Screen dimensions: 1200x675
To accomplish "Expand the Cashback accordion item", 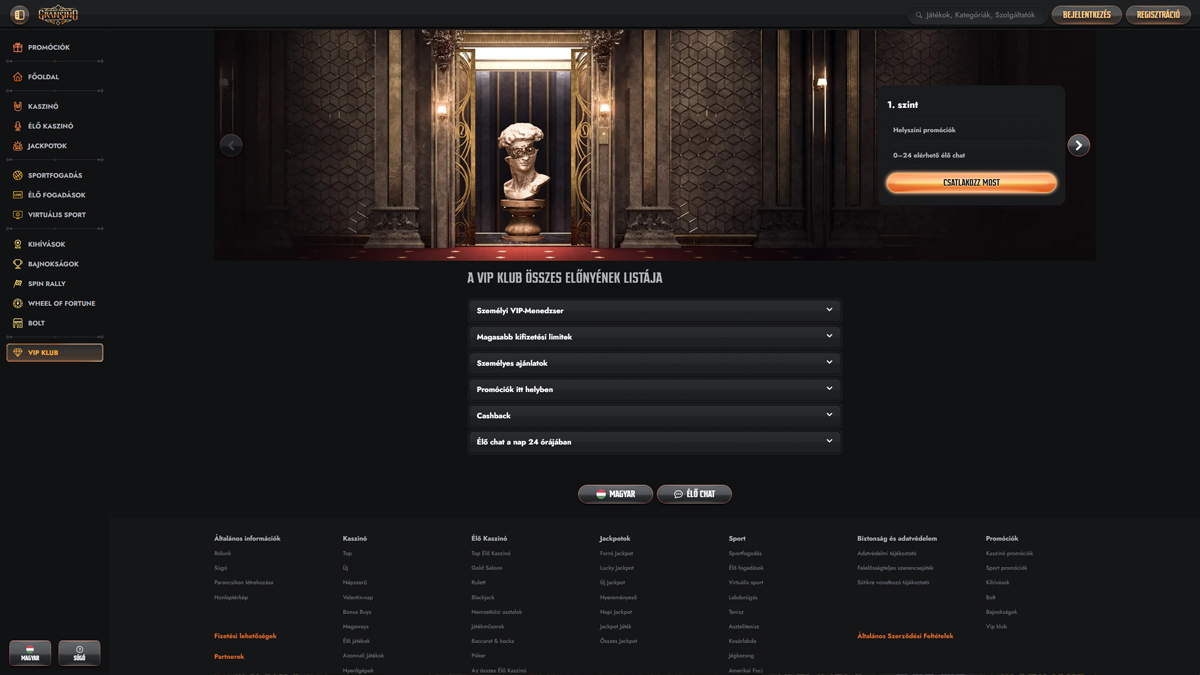I will (x=654, y=415).
